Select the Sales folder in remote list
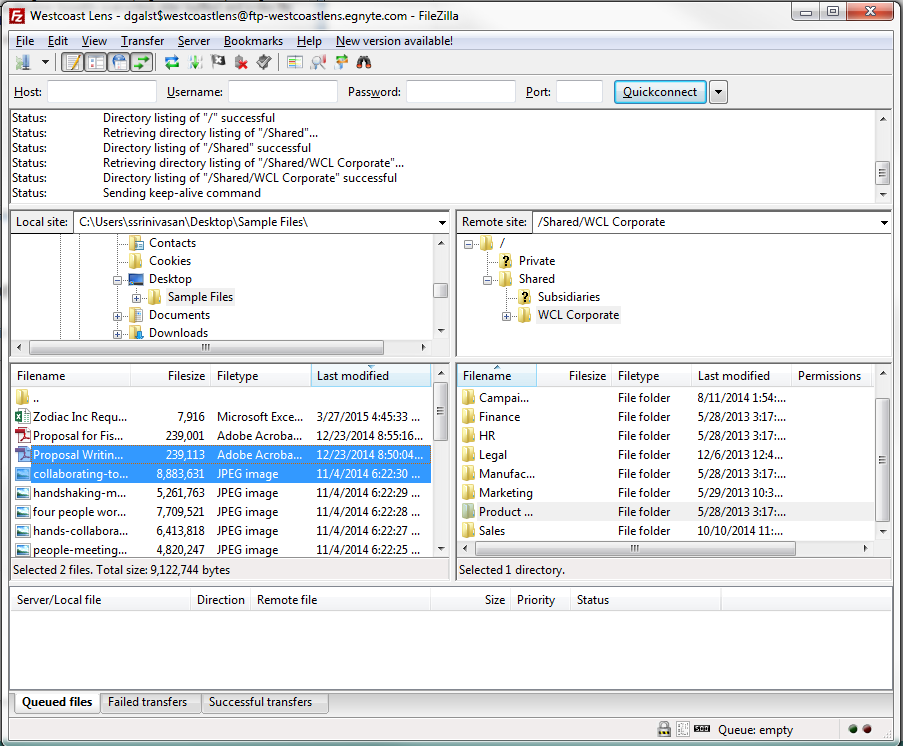Viewport: 903px width, 746px height. tap(667, 531)
